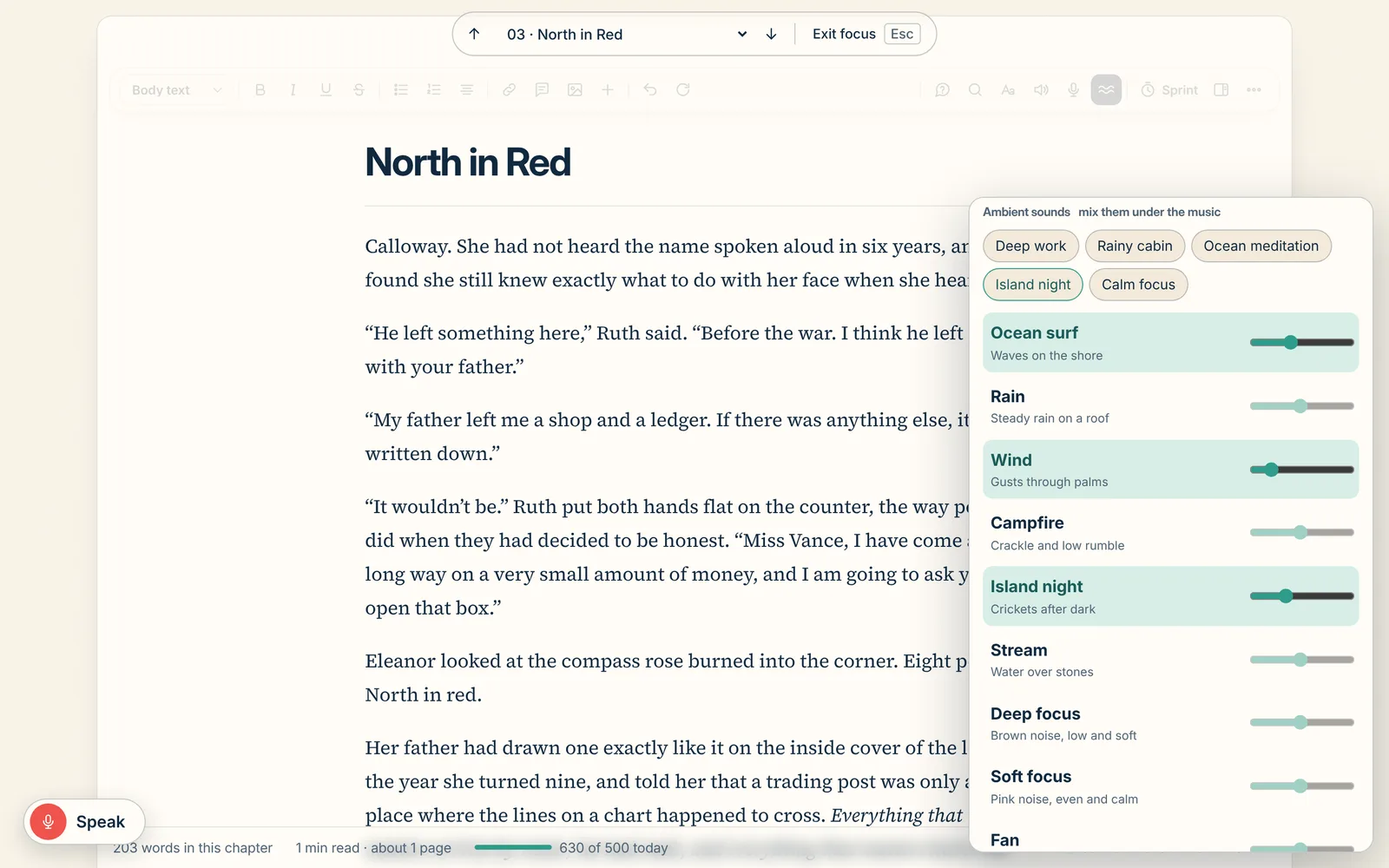Click the speaker read-aloud icon
1389x868 pixels.
pyautogui.click(x=1041, y=89)
